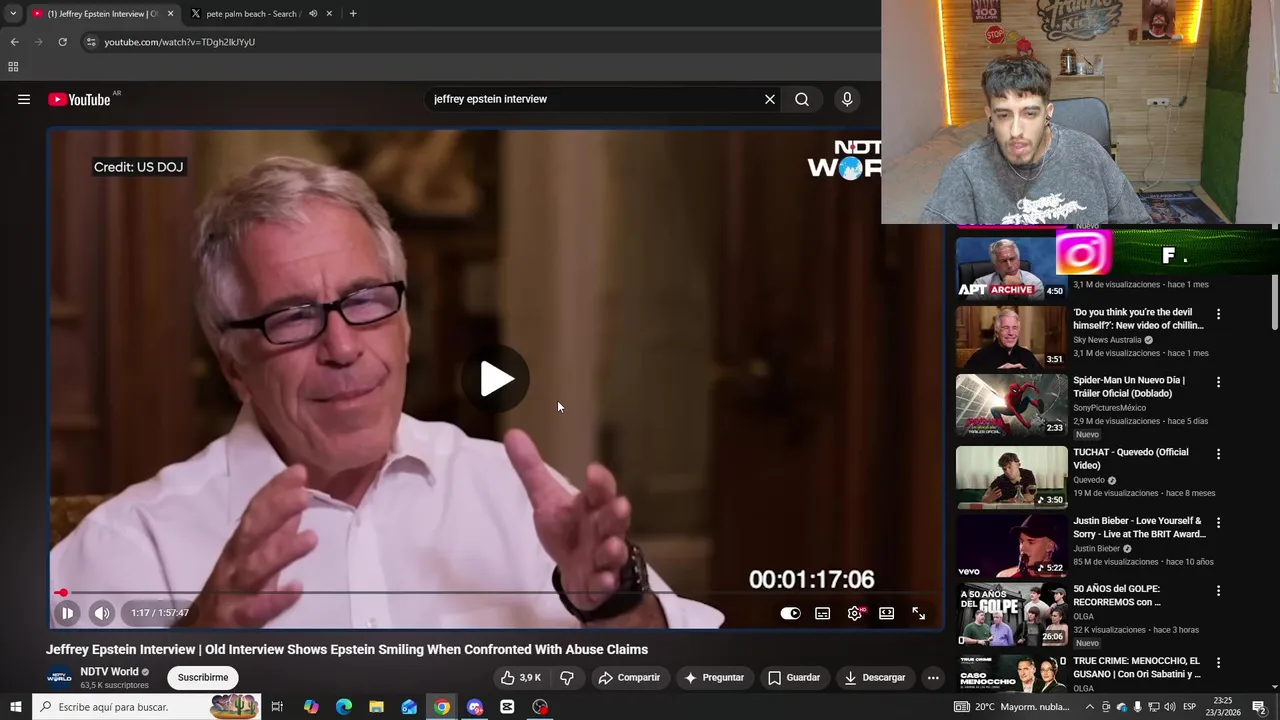Screen dimensions: 1280x720
Task: Close the Jeffrey Epstein Interview tab
Action: [170, 14]
